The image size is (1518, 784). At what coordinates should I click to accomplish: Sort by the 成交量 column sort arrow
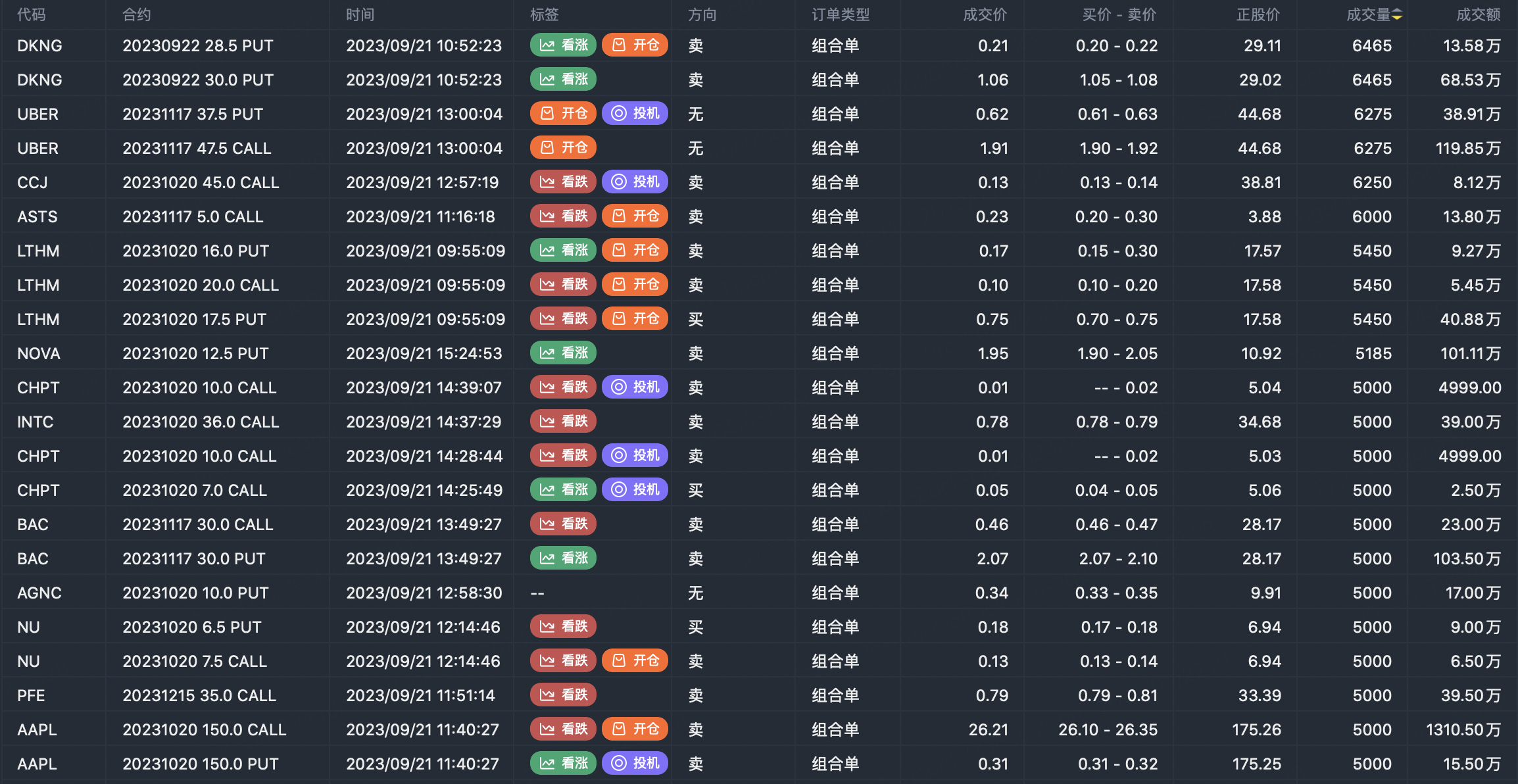[1397, 14]
